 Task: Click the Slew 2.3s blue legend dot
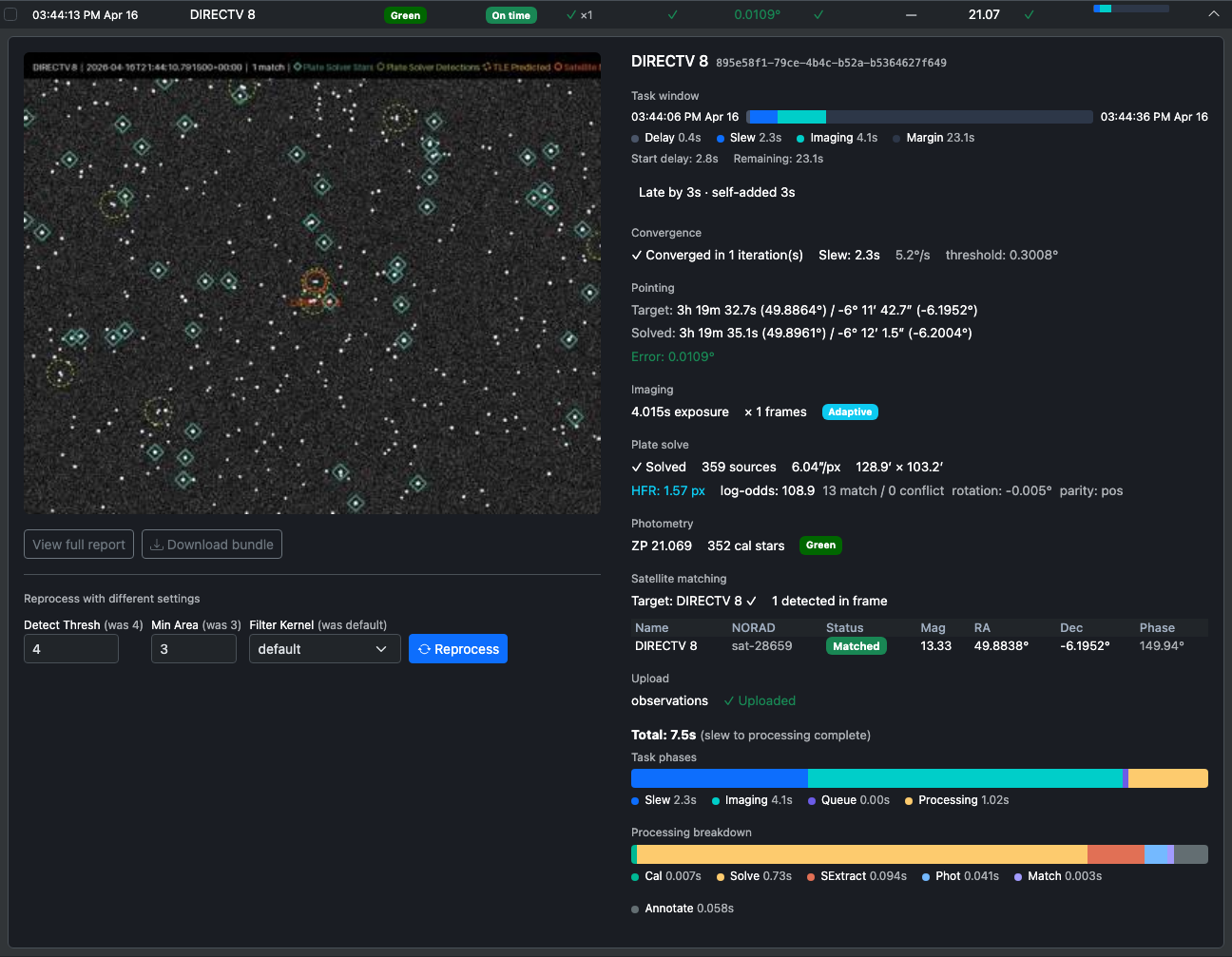point(635,801)
